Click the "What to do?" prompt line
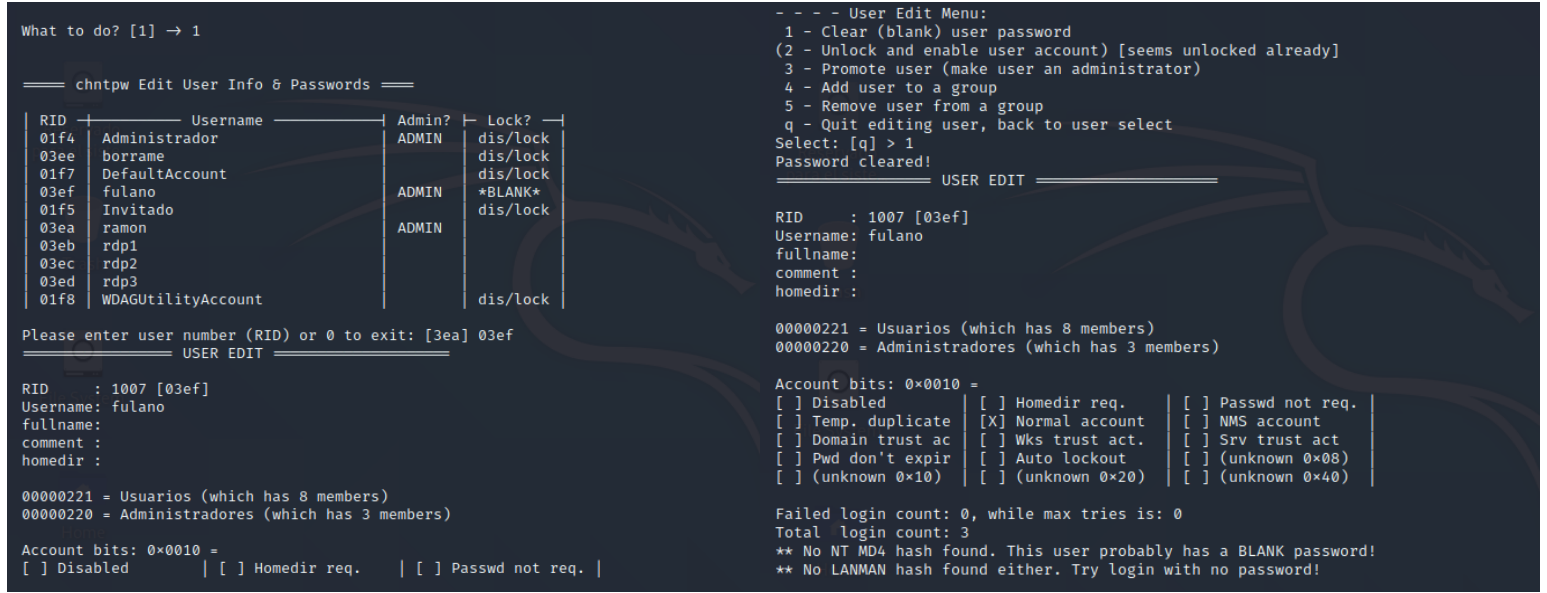The height and width of the screenshot is (593, 1547). 110,31
